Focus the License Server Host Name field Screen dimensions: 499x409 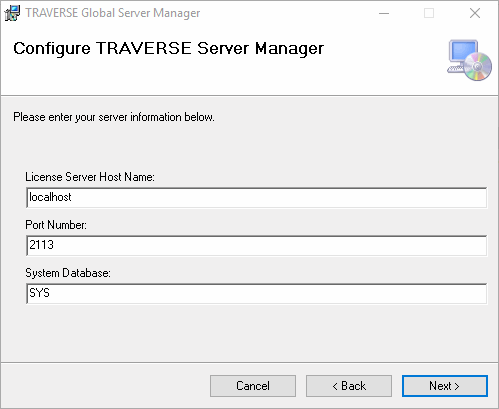(256, 197)
